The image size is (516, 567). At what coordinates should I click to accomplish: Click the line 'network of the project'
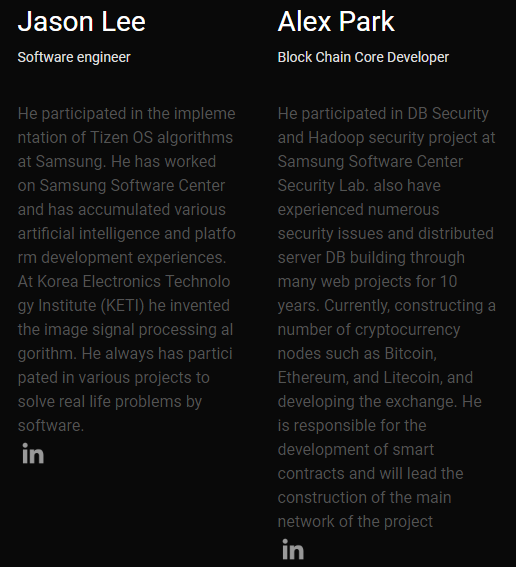point(355,521)
